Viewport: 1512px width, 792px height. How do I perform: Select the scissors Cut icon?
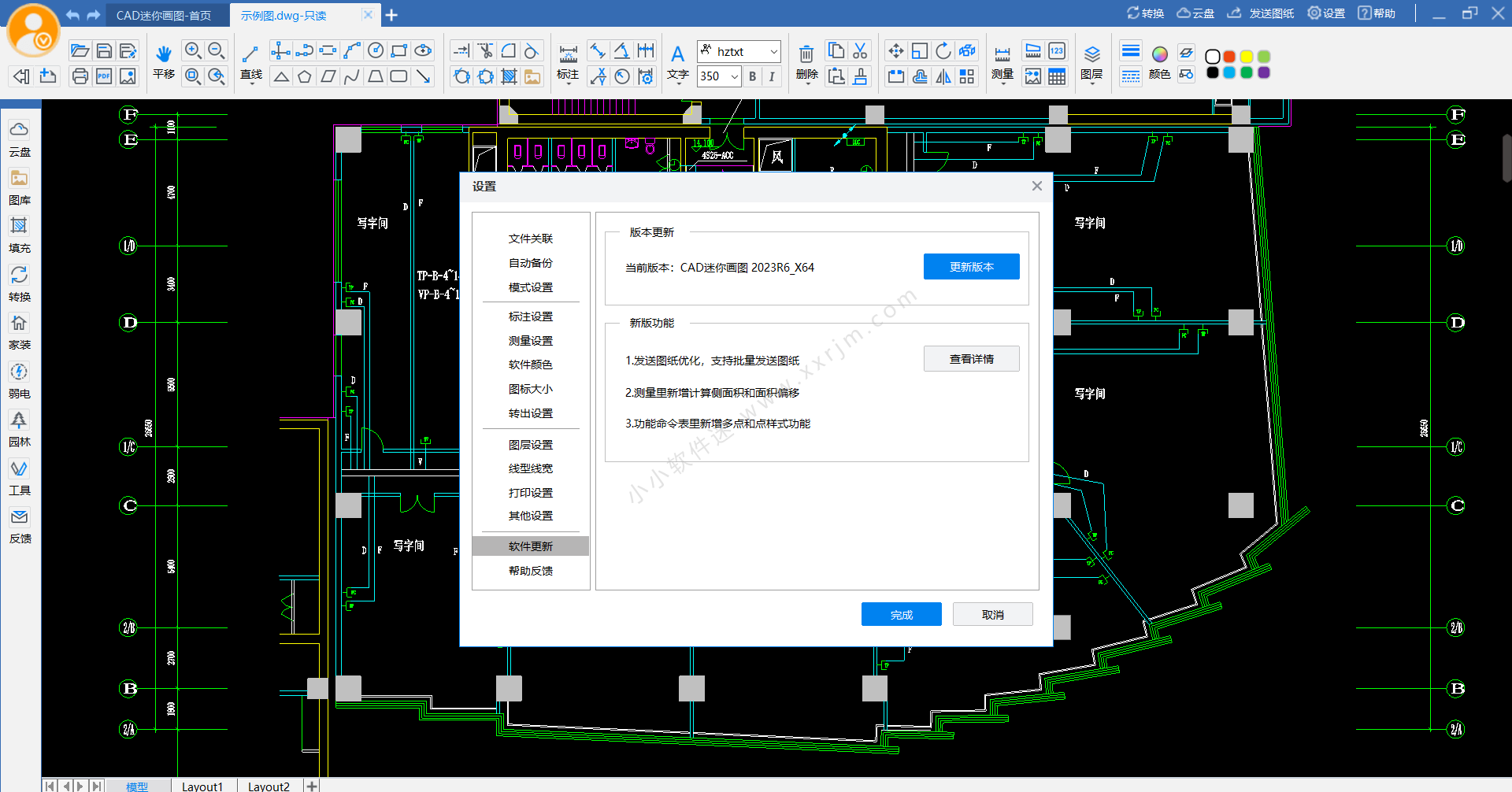click(860, 51)
